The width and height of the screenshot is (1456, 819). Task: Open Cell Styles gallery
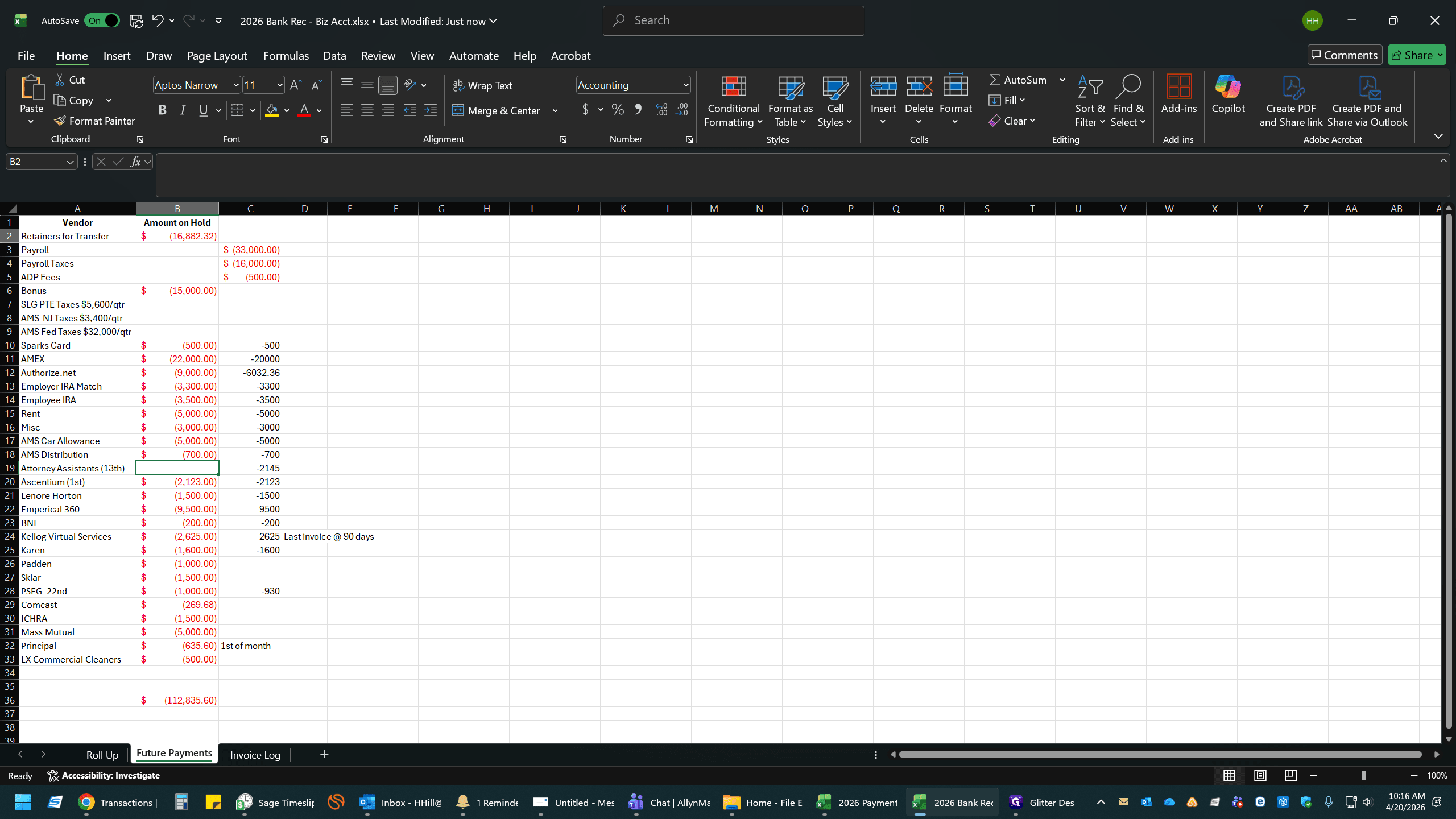point(834,101)
